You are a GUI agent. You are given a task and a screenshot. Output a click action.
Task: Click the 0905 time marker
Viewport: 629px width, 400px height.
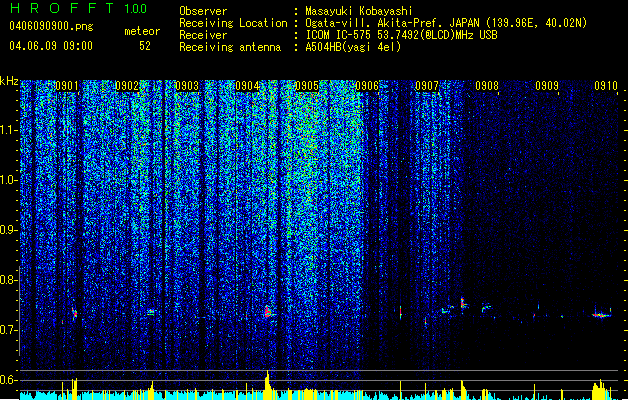(x=307, y=86)
